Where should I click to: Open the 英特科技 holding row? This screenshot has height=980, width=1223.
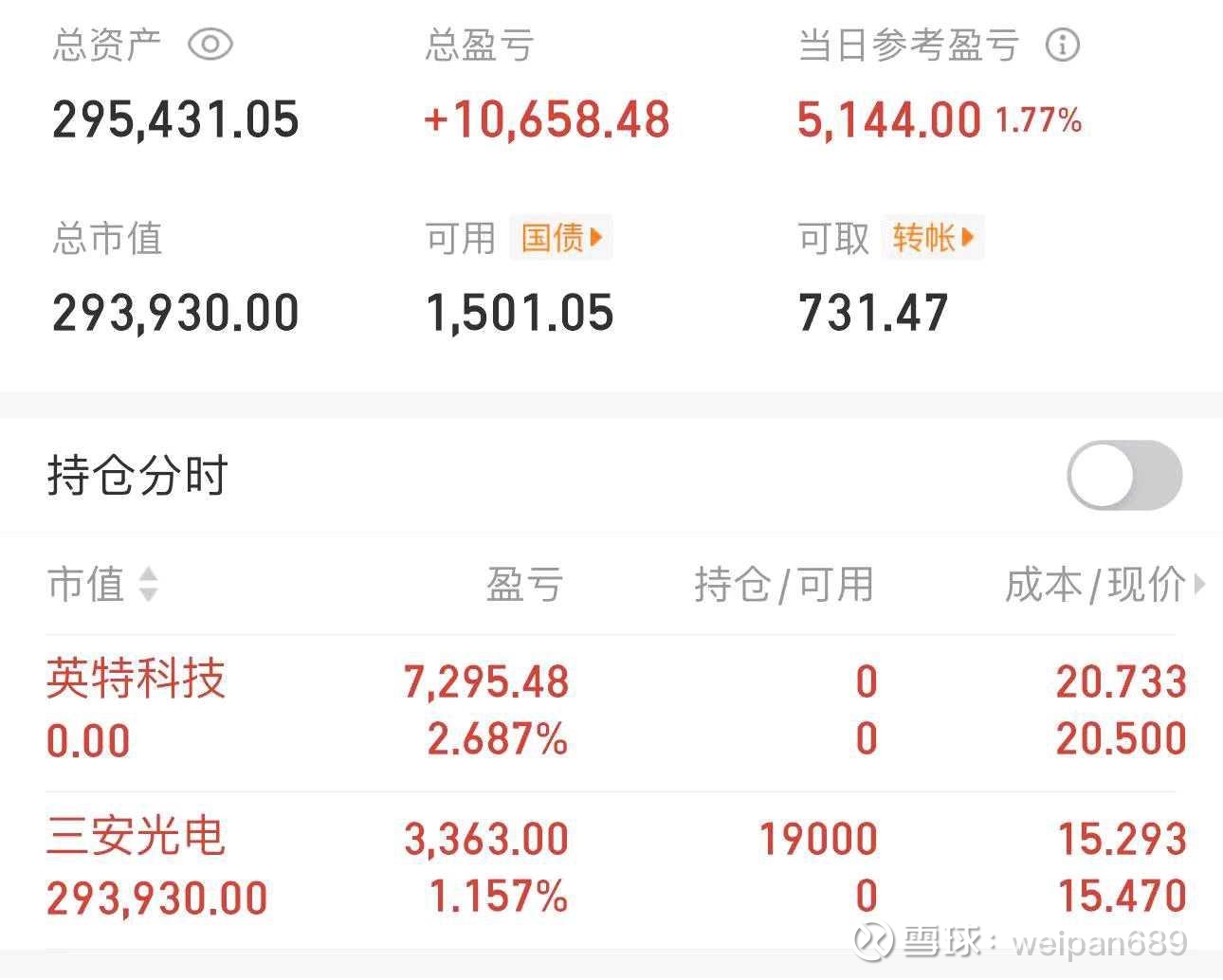coord(136,680)
